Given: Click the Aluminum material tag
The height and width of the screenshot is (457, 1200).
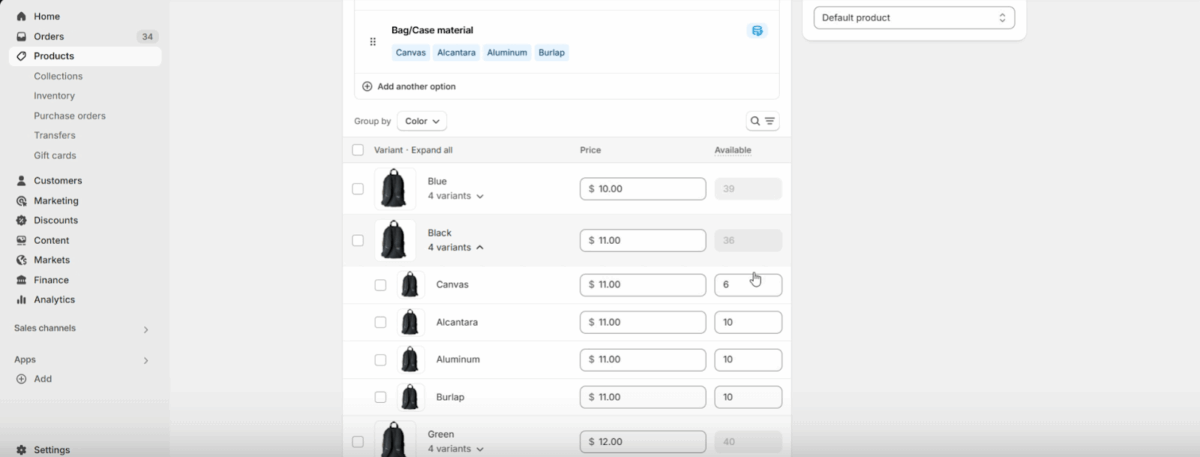Looking at the screenshot, I should click(x=507, y=52).
